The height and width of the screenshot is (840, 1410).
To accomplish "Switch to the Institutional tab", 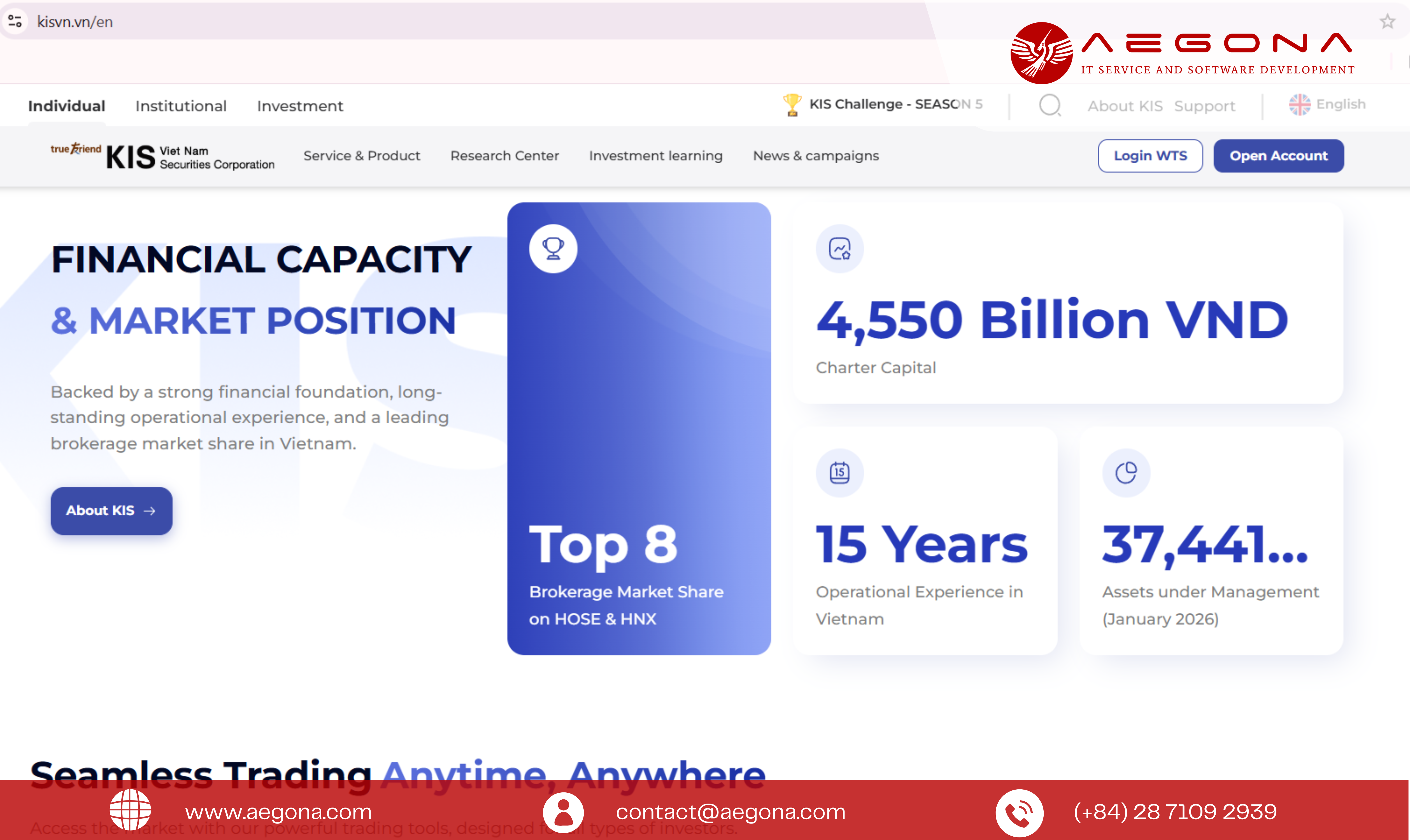I will point(181,106).
